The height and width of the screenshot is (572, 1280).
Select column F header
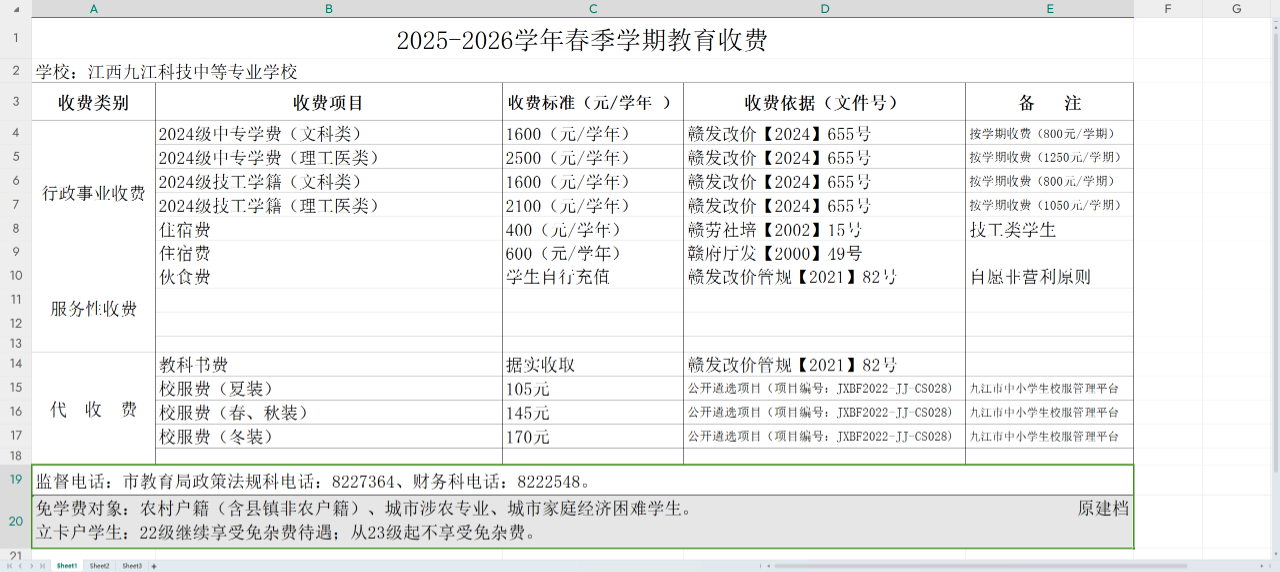1168,9
